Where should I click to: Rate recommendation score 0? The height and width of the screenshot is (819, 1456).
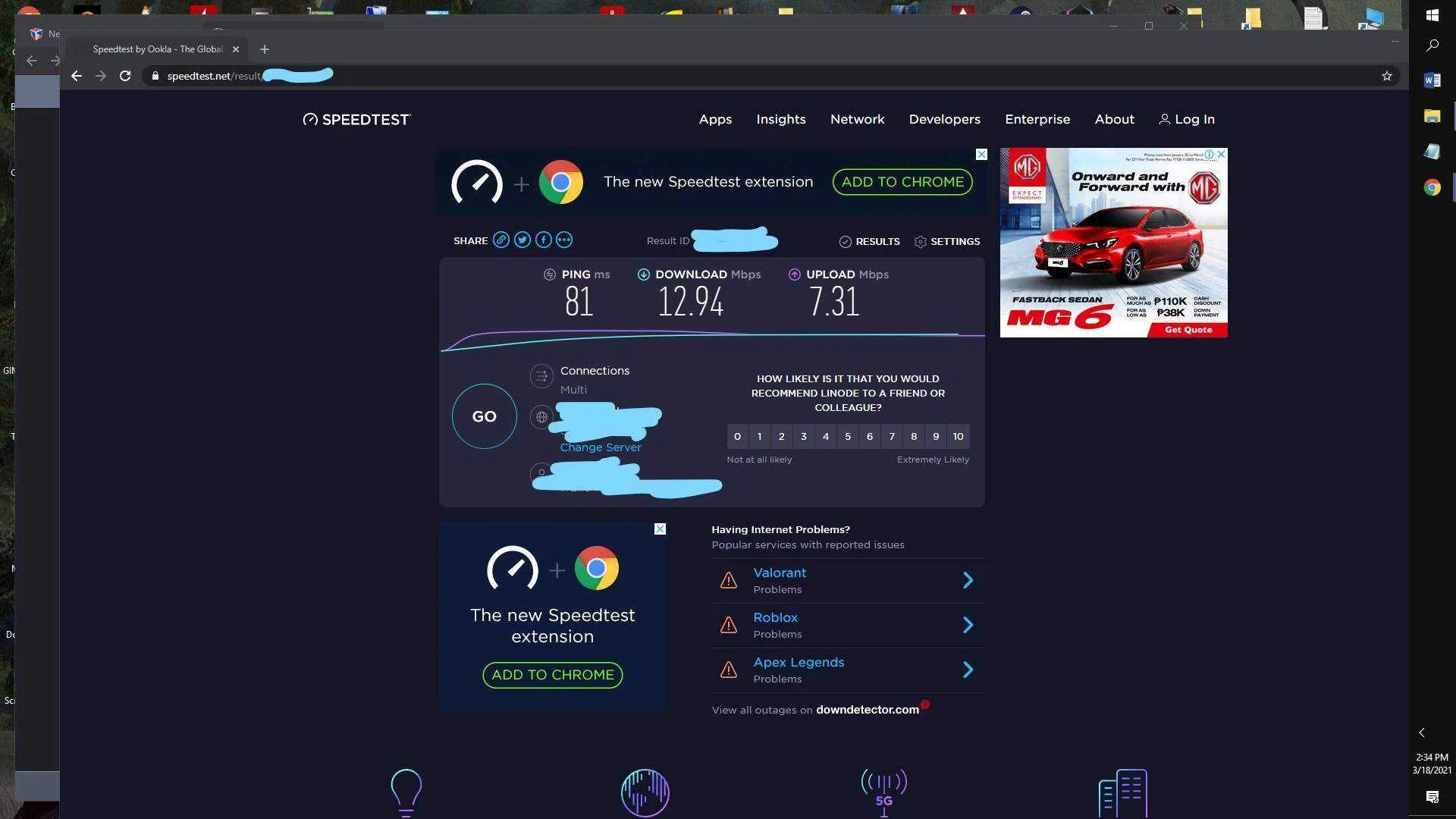[737, 436]
